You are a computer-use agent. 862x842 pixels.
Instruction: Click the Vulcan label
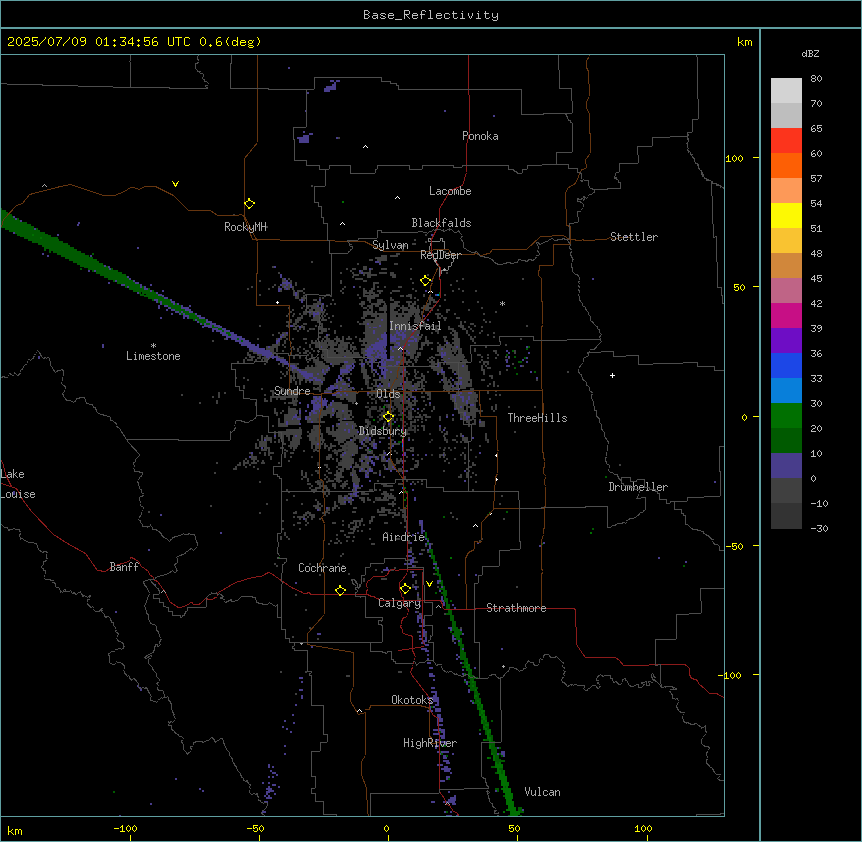pos(542,792)
